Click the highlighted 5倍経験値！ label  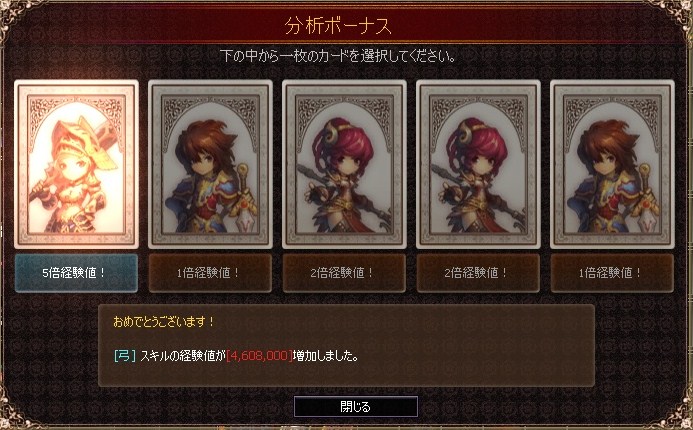click(76, 273)
